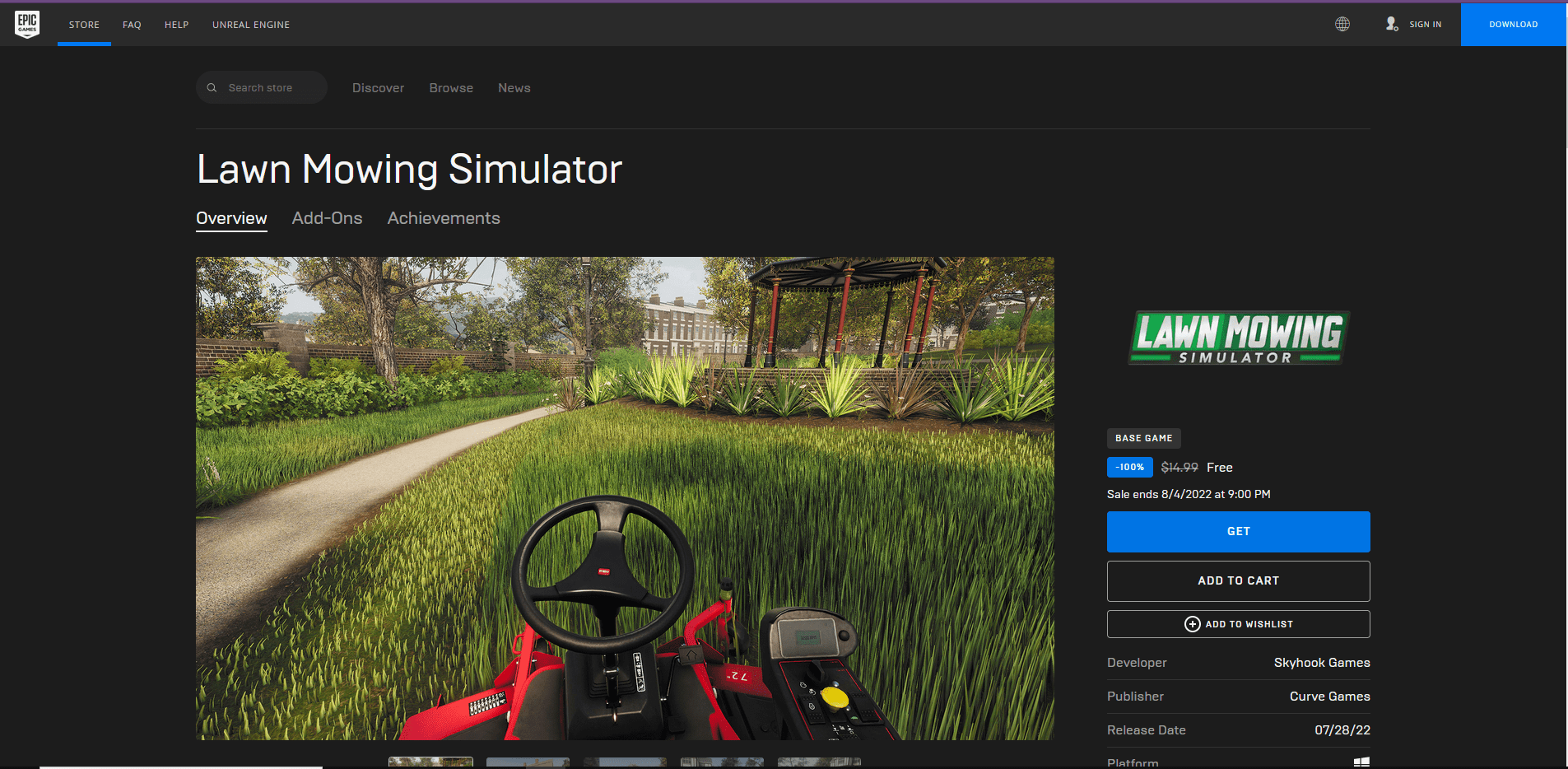The image size is (1568, 769).
Task: Click the struck-through $14.99 price
Action: click(1179, 468)
